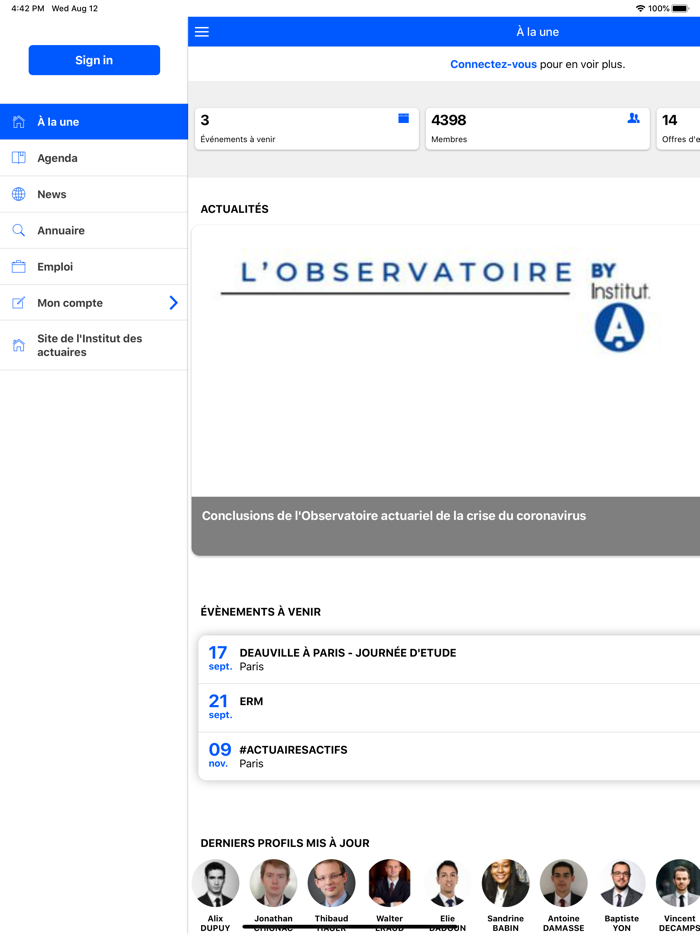Open Antoine DAMASSE's profile photo
This screenshot has height=934, width=700.
tap(564, 883)
